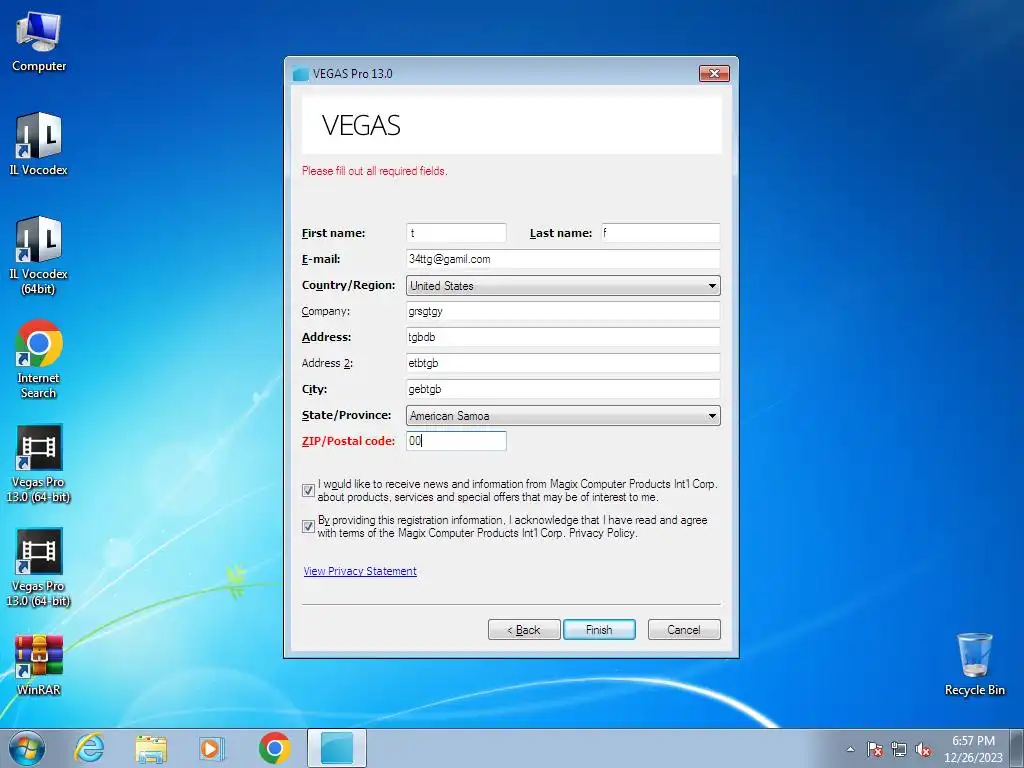This screenshot has height=768, width=1024.
Task: Click the VEGAS Pro 13.0 title bar icon
Action: click(300, 74)
